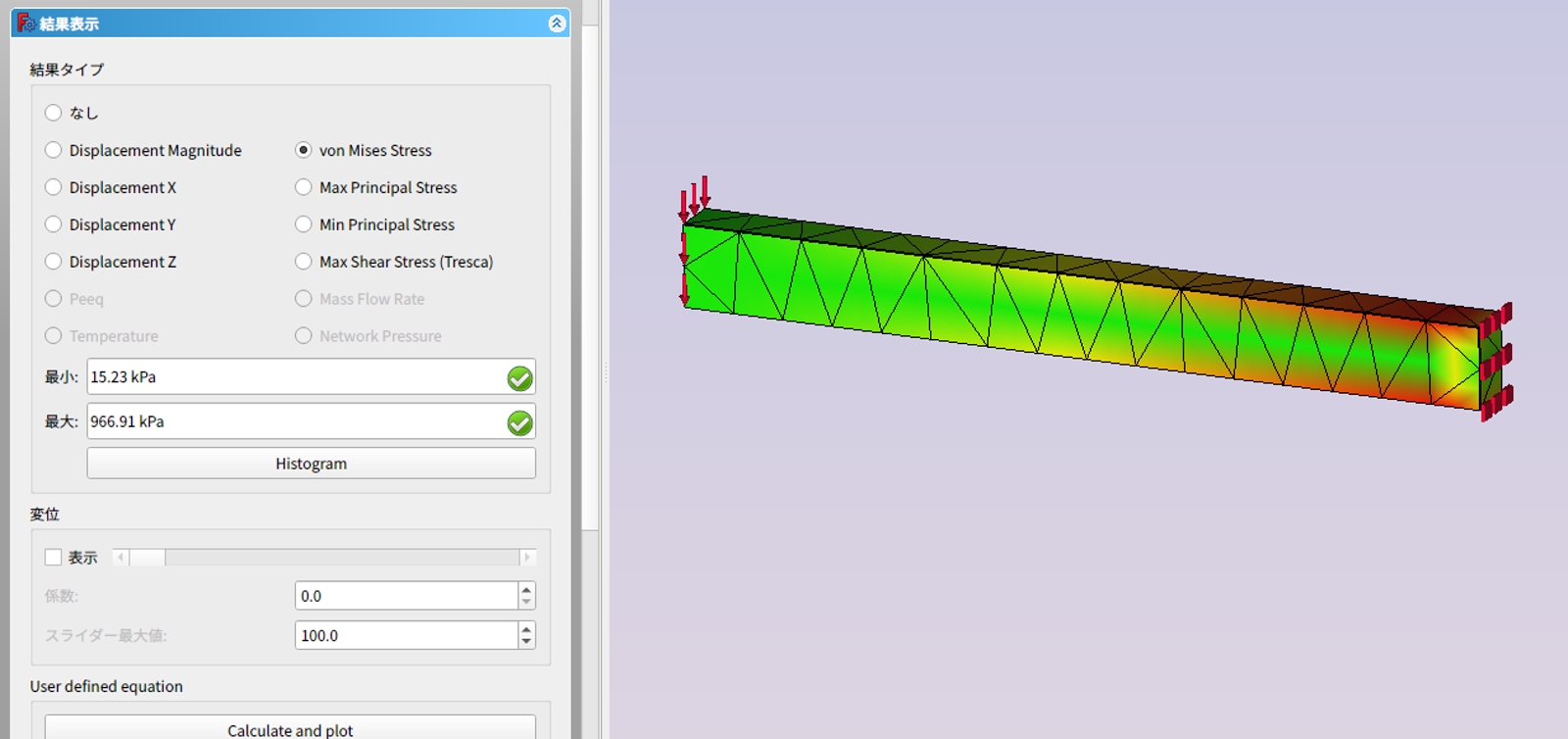Open the Histogram

311,464
